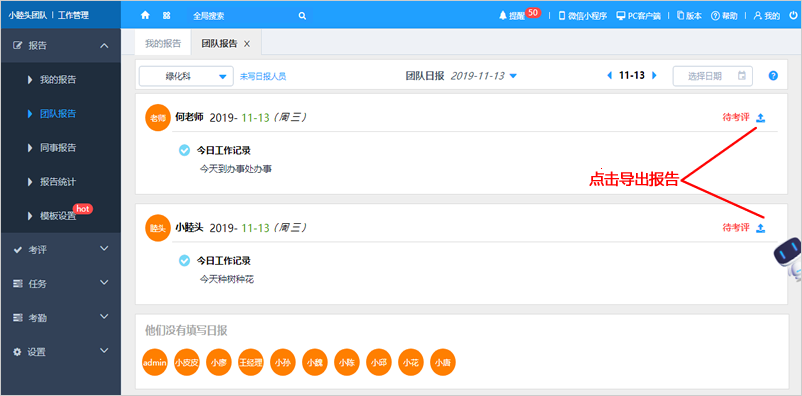Click the check icon beside 何老师's 今日工作记录
Screen dimensions: 802x396
[x=184, y=150]
